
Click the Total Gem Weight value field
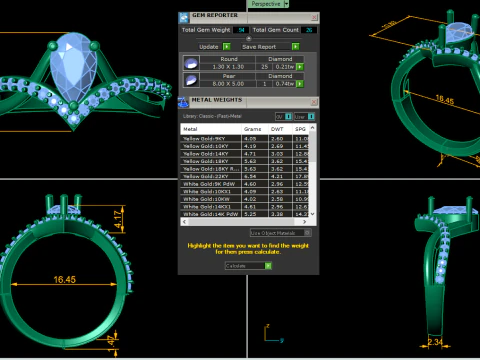pyautogui.click(x=241, y=30)
